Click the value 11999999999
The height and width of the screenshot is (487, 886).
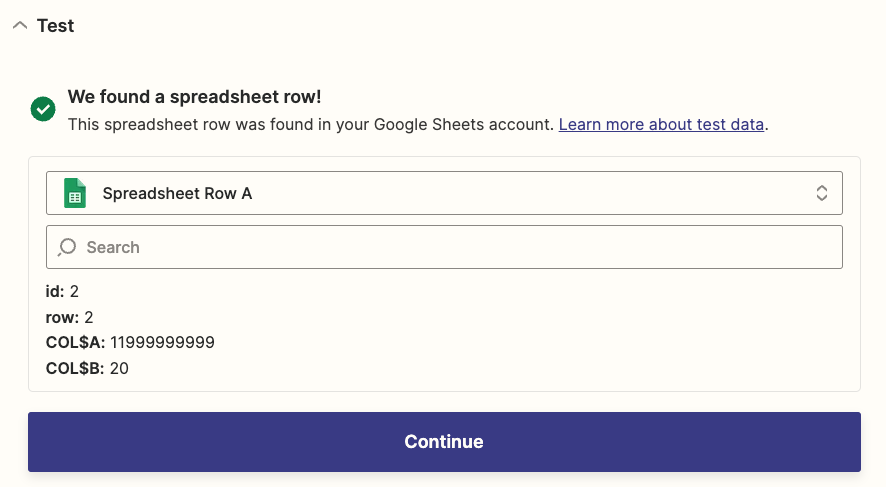click(162, 343)
